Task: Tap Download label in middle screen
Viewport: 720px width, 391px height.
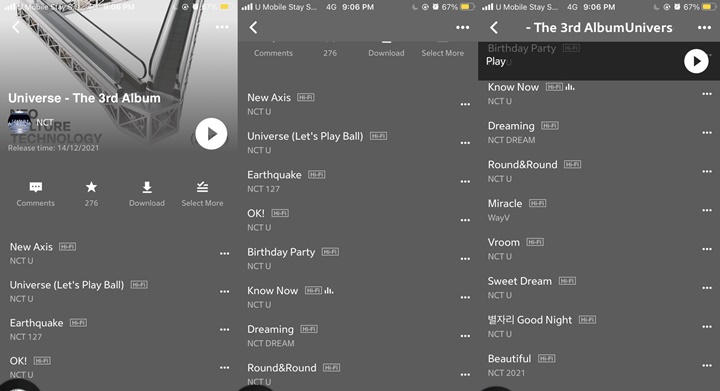Action: pos(386,53)
